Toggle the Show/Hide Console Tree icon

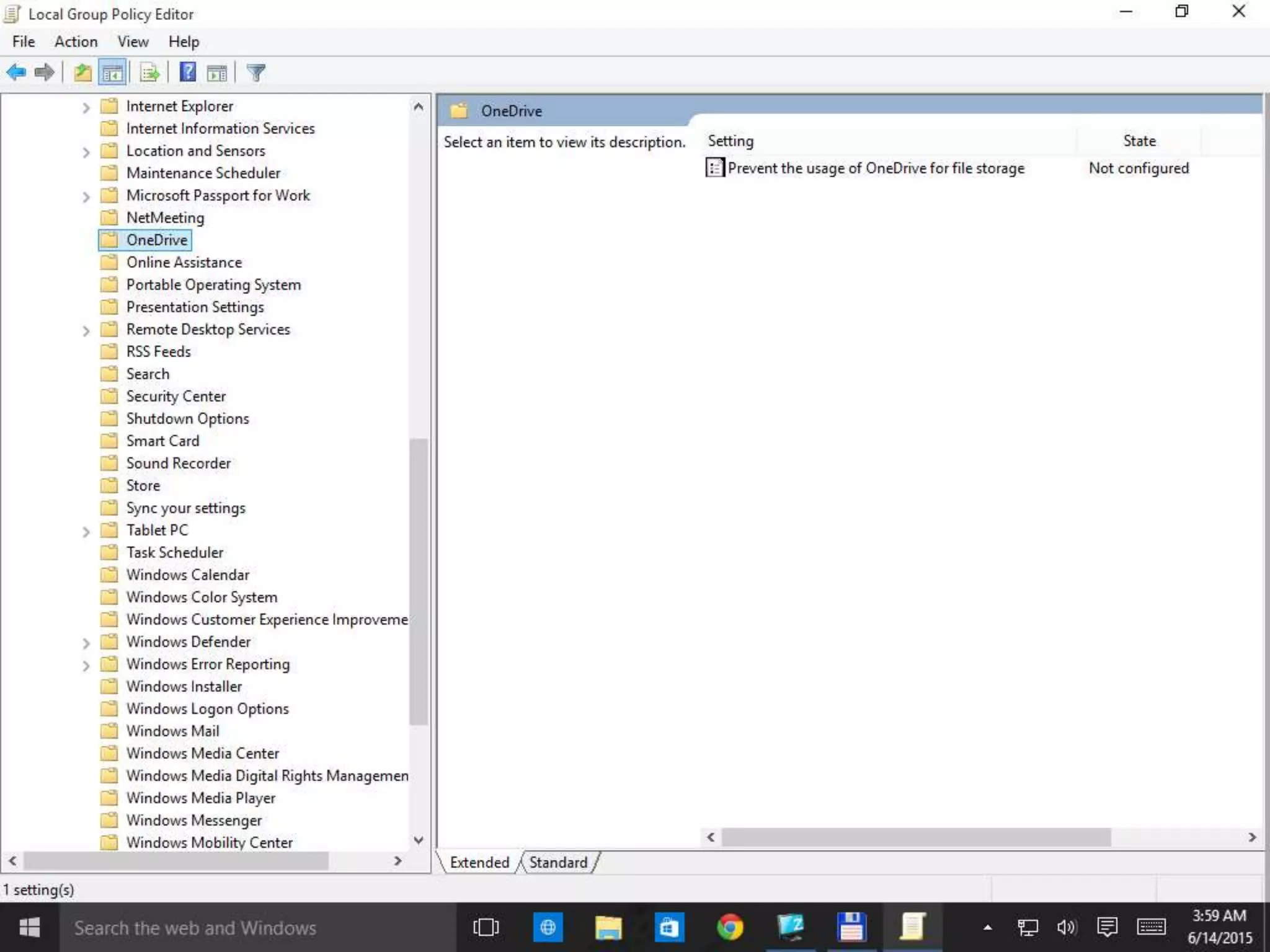[x=113, y=73]
